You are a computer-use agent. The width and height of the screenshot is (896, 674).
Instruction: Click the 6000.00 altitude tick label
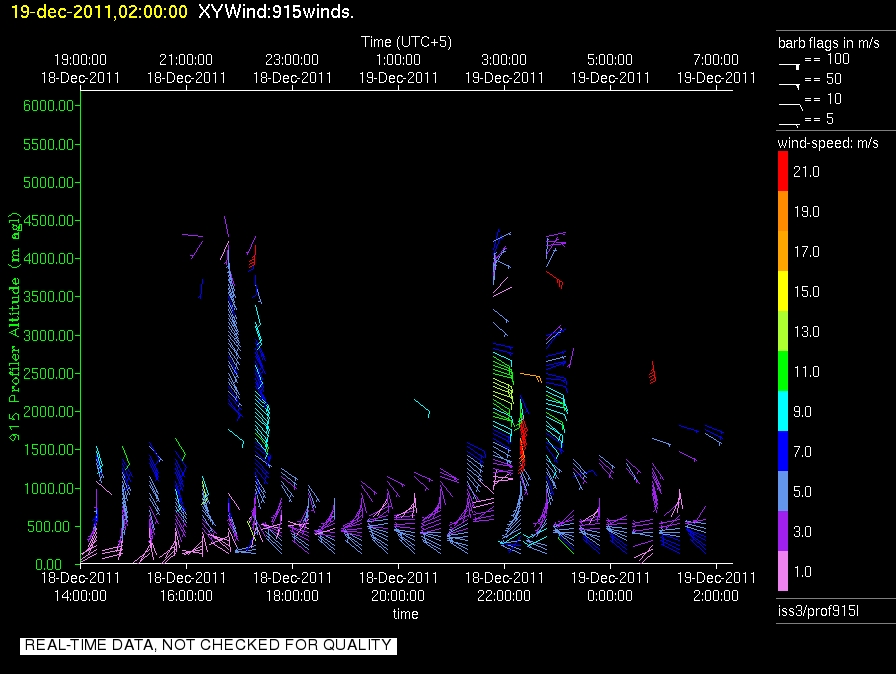49,106
